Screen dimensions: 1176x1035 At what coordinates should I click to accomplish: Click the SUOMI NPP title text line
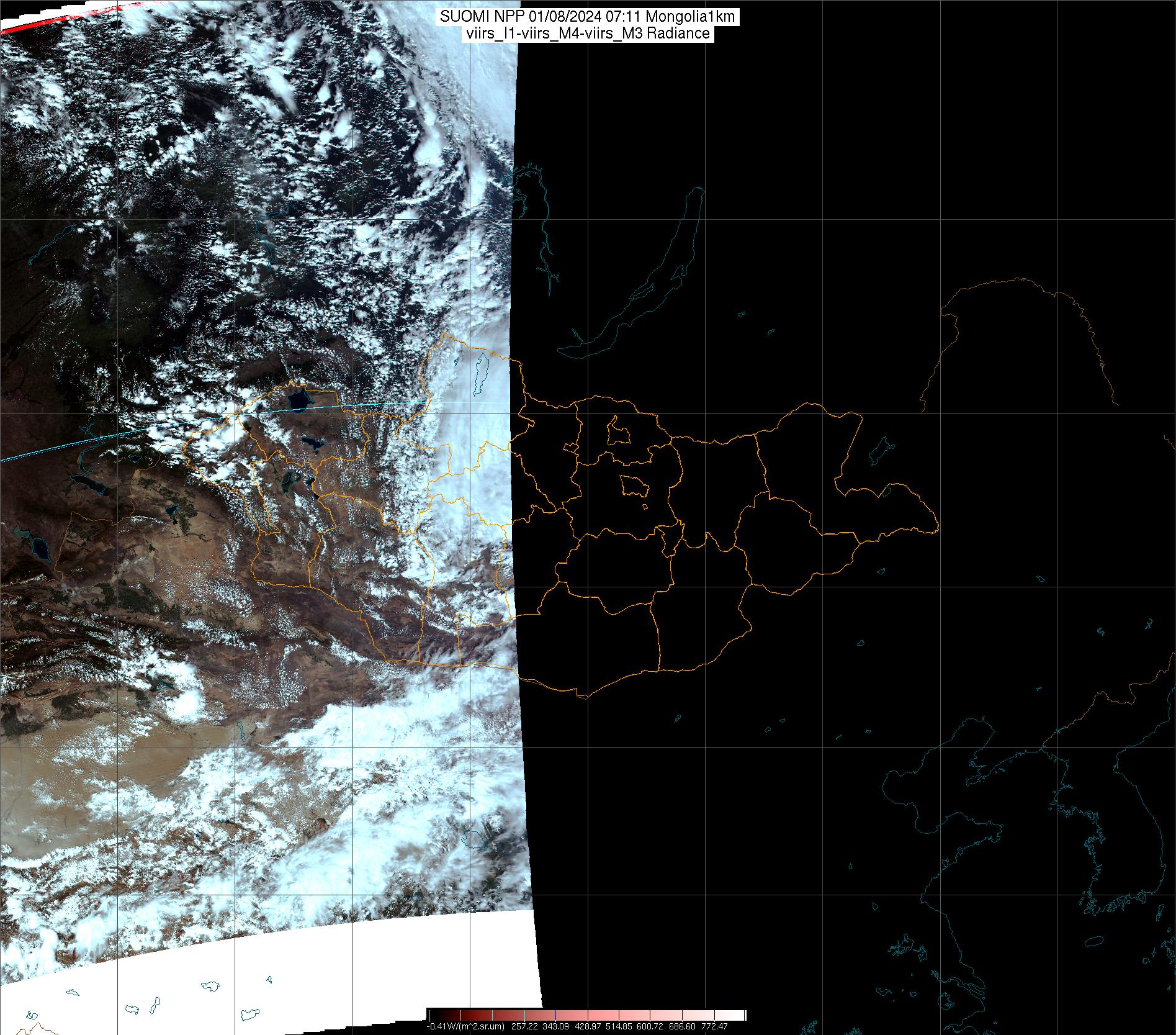pyautogui.click(x=587, y=17)
